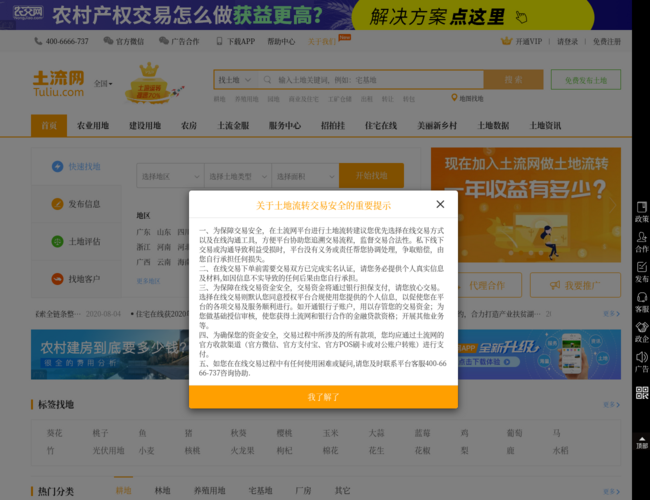Image resolution: width=650 pixels, height=500 pixels.
Task: Switch to the 宅基地 category tab
Action: point(260,490)
